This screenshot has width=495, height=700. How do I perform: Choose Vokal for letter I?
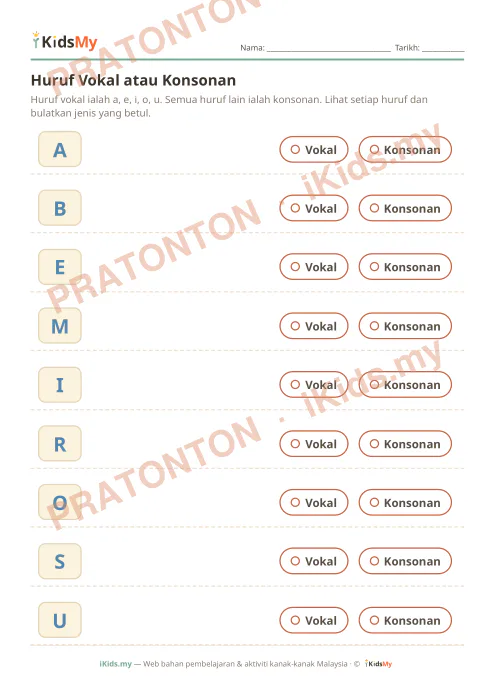coord(314,385)
